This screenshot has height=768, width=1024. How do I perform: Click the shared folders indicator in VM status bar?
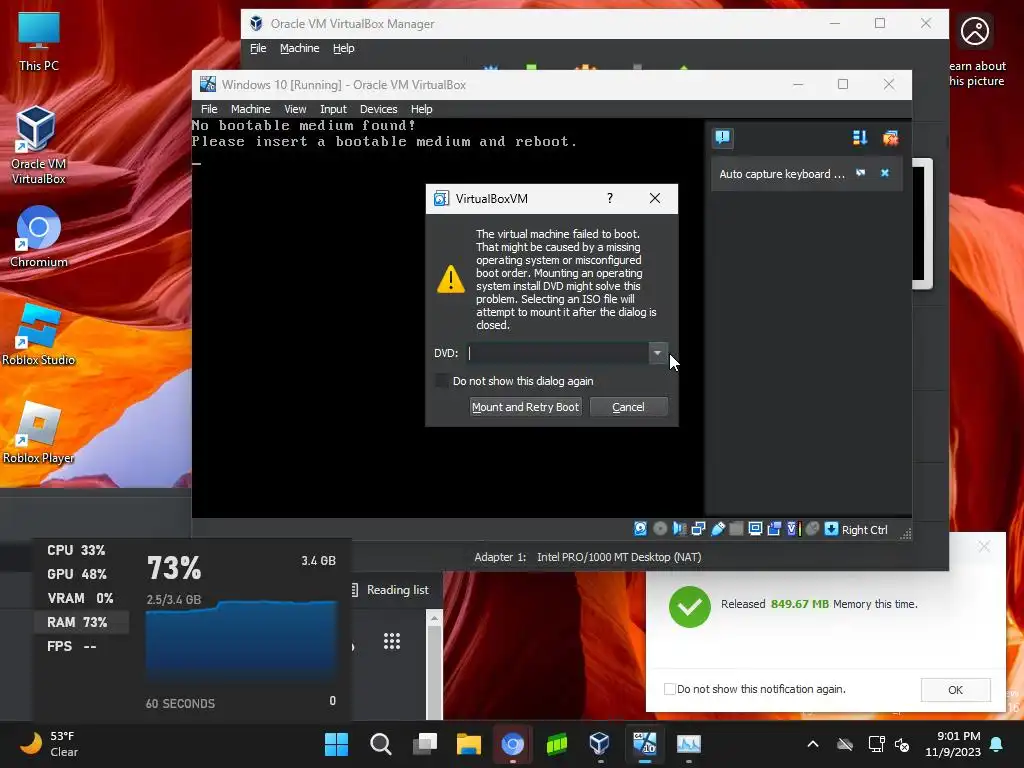click(736, 529)
